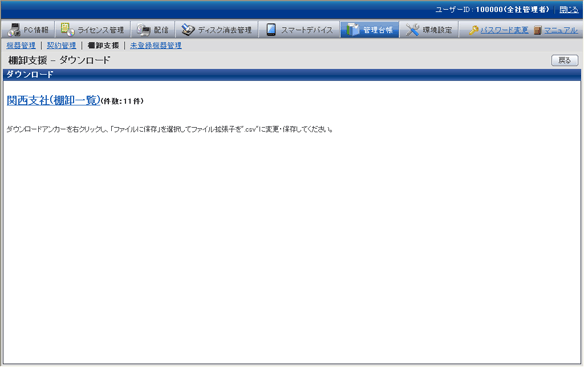Viewport: 584px width, 367px height.
Task: Download 関西支社(棚卸一覧) file link
Action: (x=54, y=100)
